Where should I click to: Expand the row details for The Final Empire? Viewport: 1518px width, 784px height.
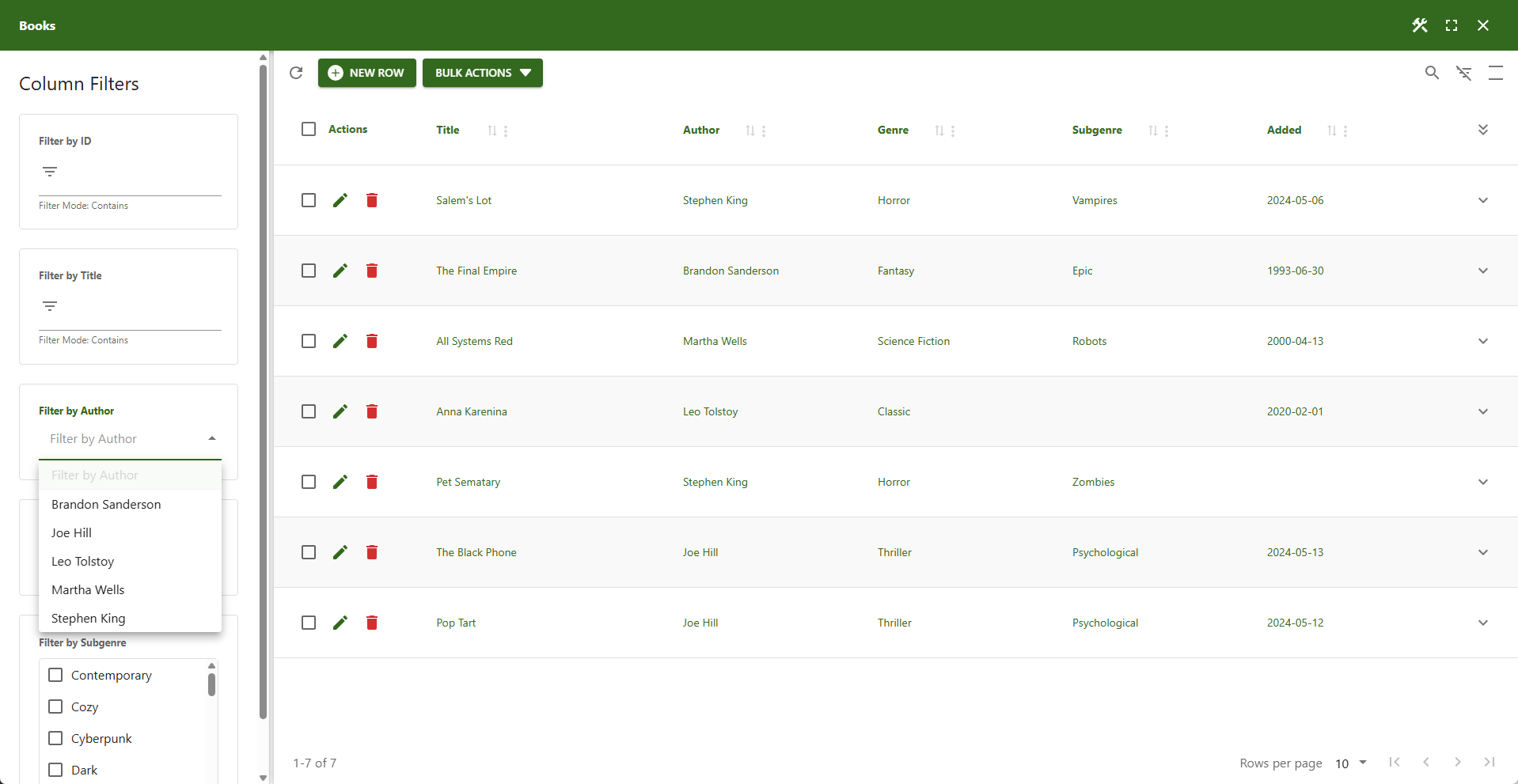1482,271
